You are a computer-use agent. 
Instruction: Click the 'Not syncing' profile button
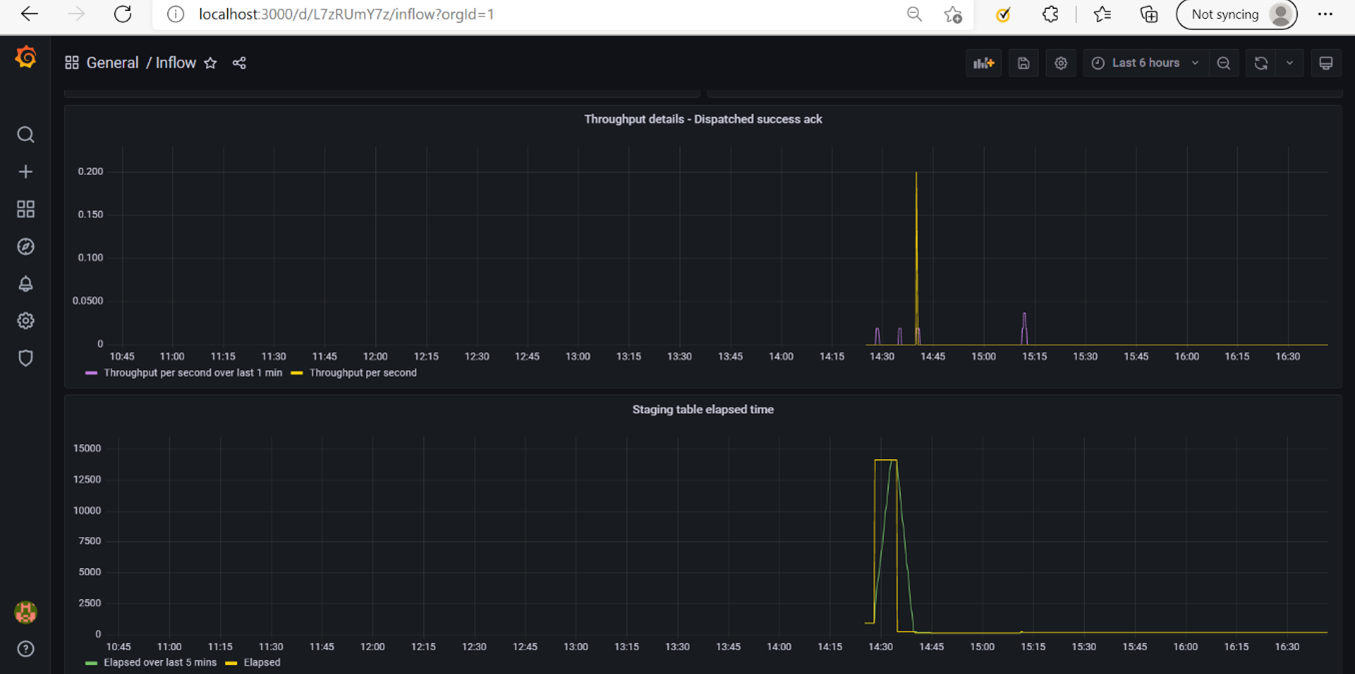pos(1236,14)
